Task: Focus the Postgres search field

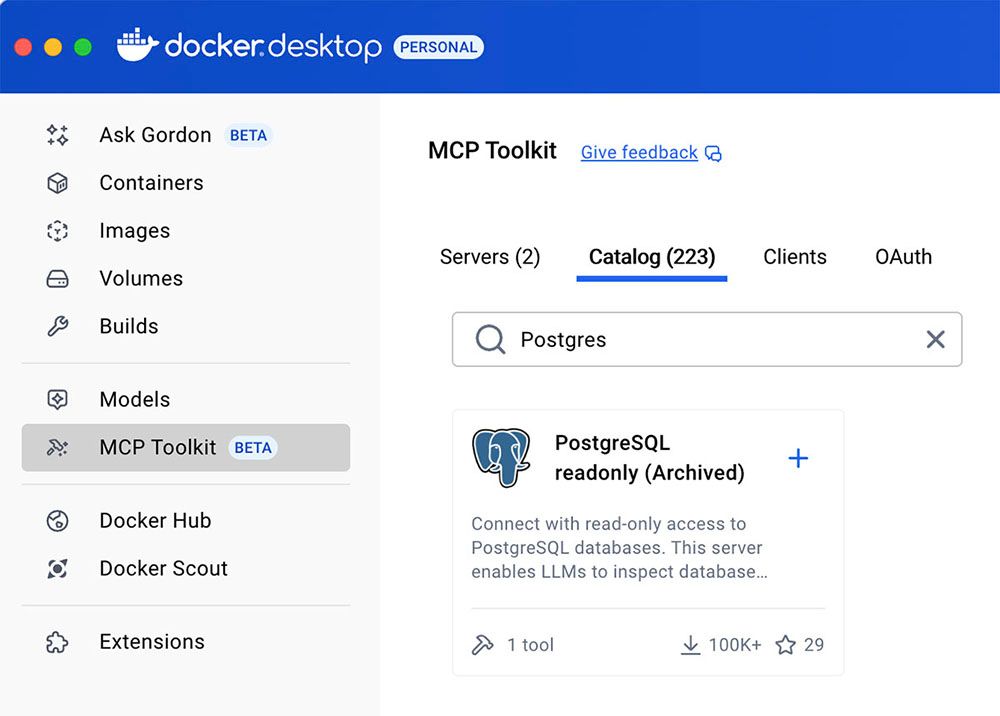Action: [x=707, y=339]
